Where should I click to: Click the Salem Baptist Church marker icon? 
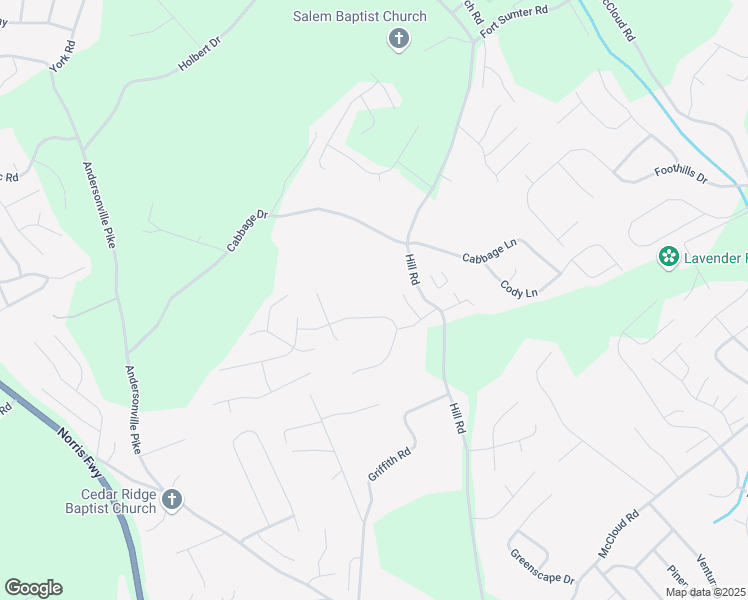pyautogui.click(x=399, y=39)
